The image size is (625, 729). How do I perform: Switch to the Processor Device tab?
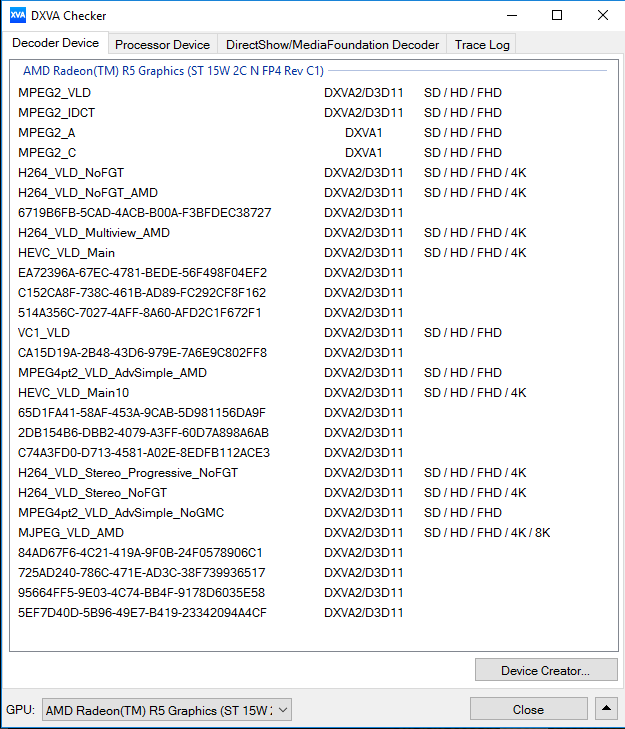point(162,45)
